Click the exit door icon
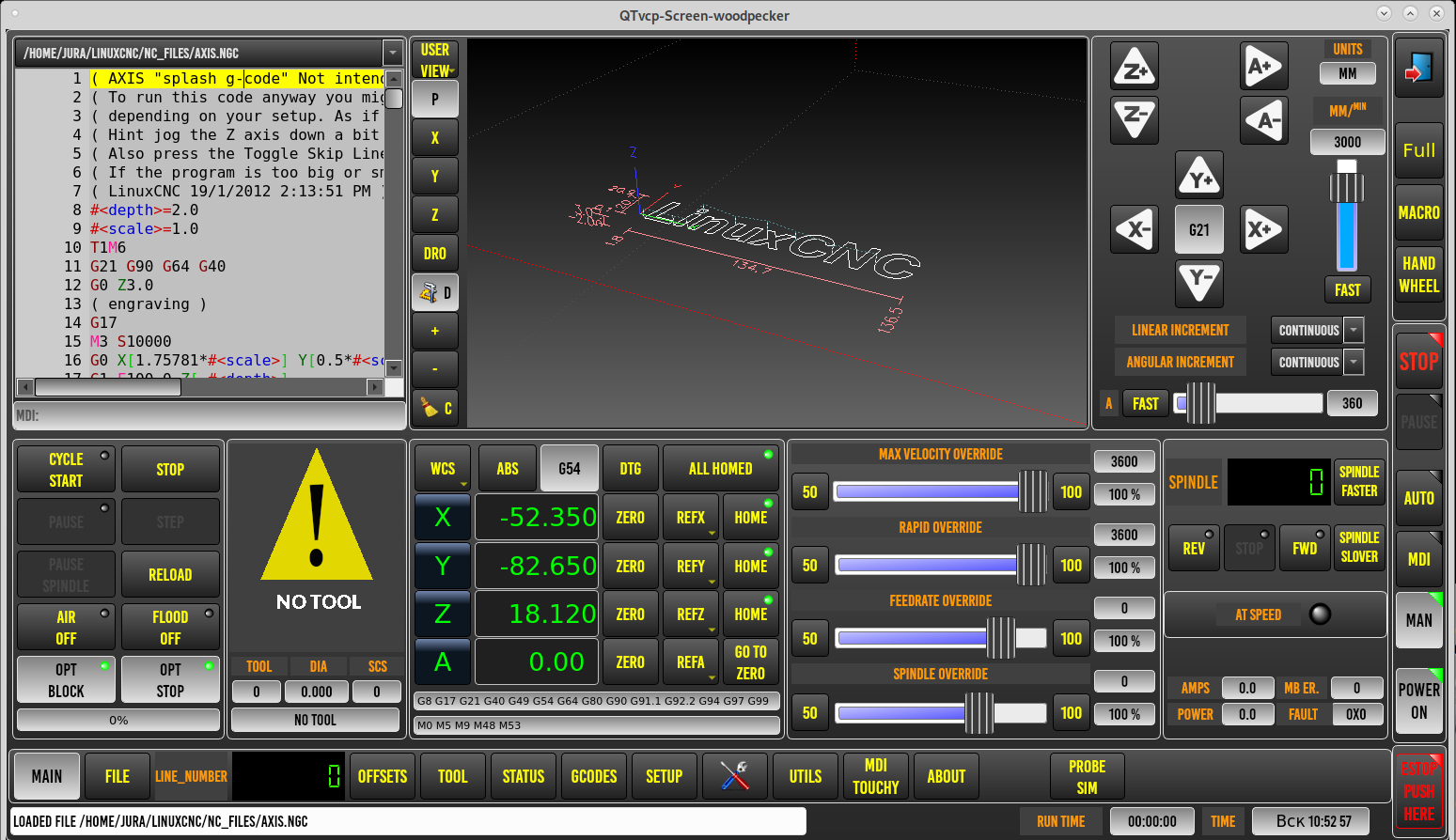 (x=1418, y=68)
